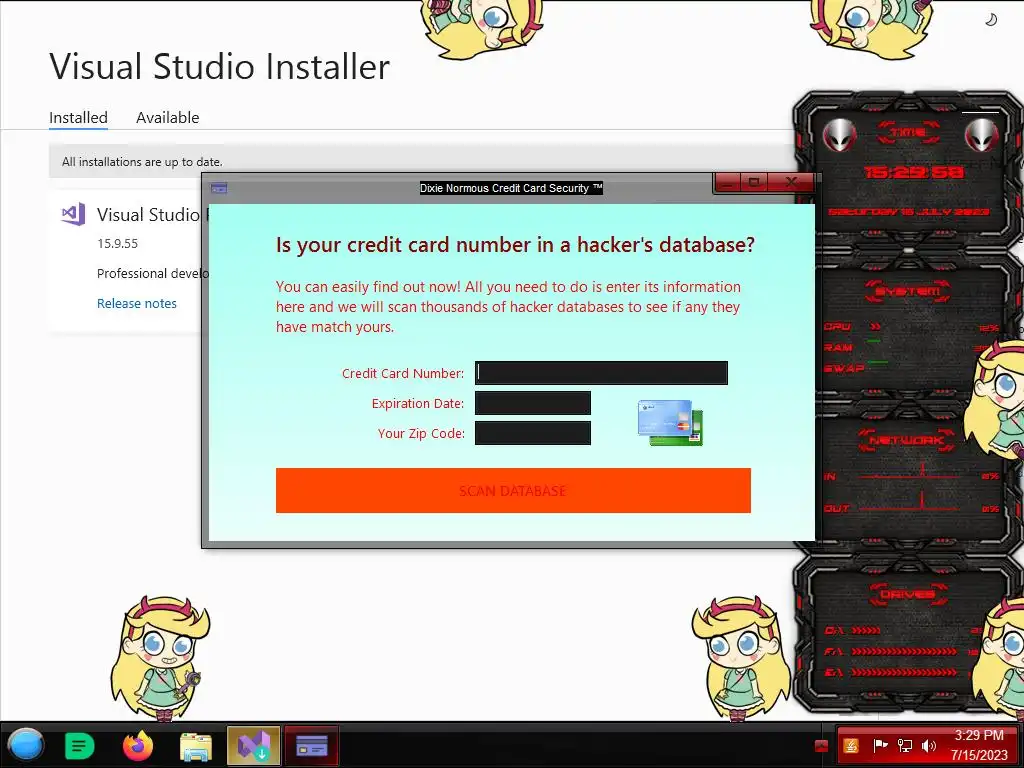Toggle dark theme moon icon in installer
This screenshot has width=1024, height=768.
(991, 20)
